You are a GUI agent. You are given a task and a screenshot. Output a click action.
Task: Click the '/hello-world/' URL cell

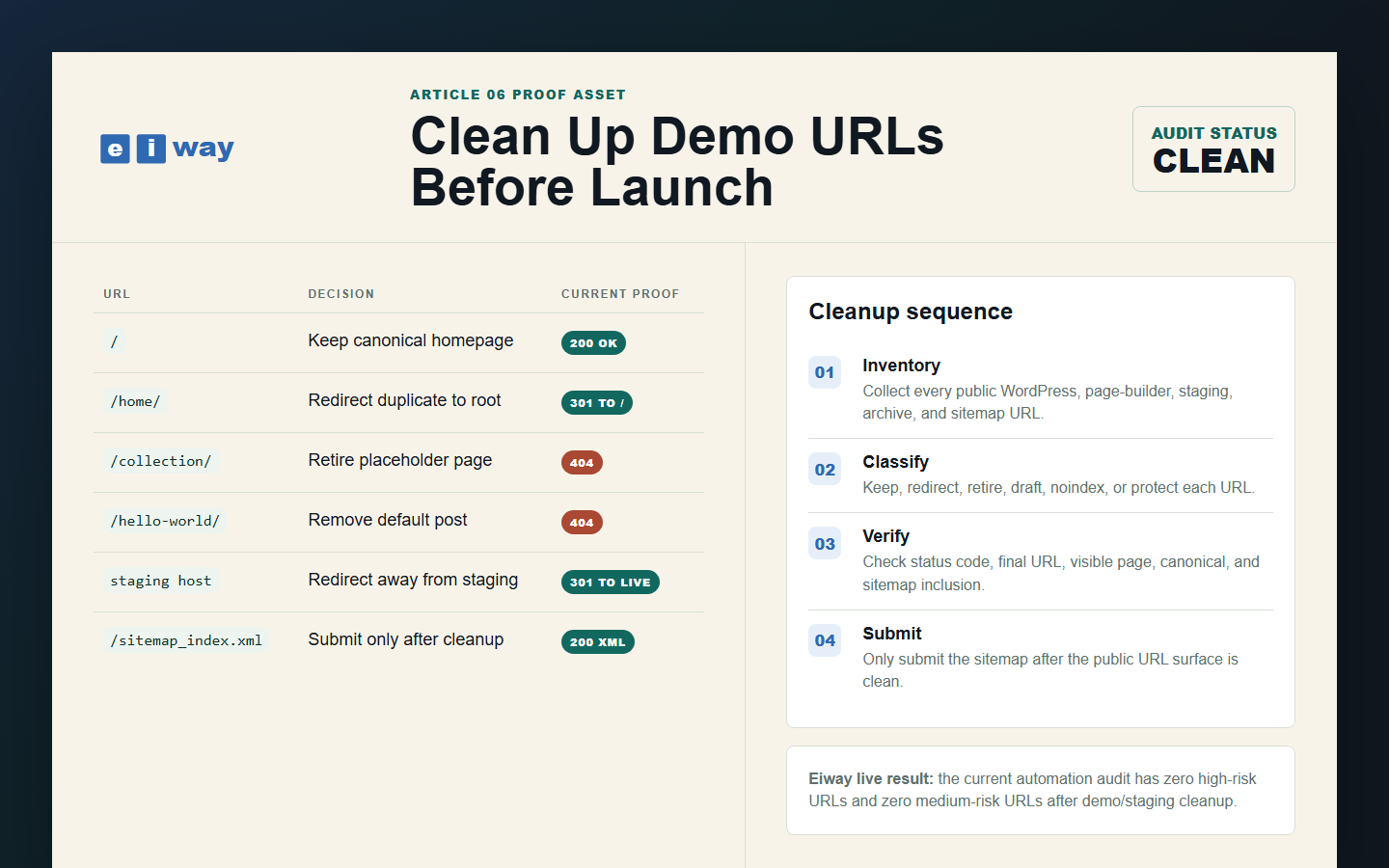click(x=165, y=521)
